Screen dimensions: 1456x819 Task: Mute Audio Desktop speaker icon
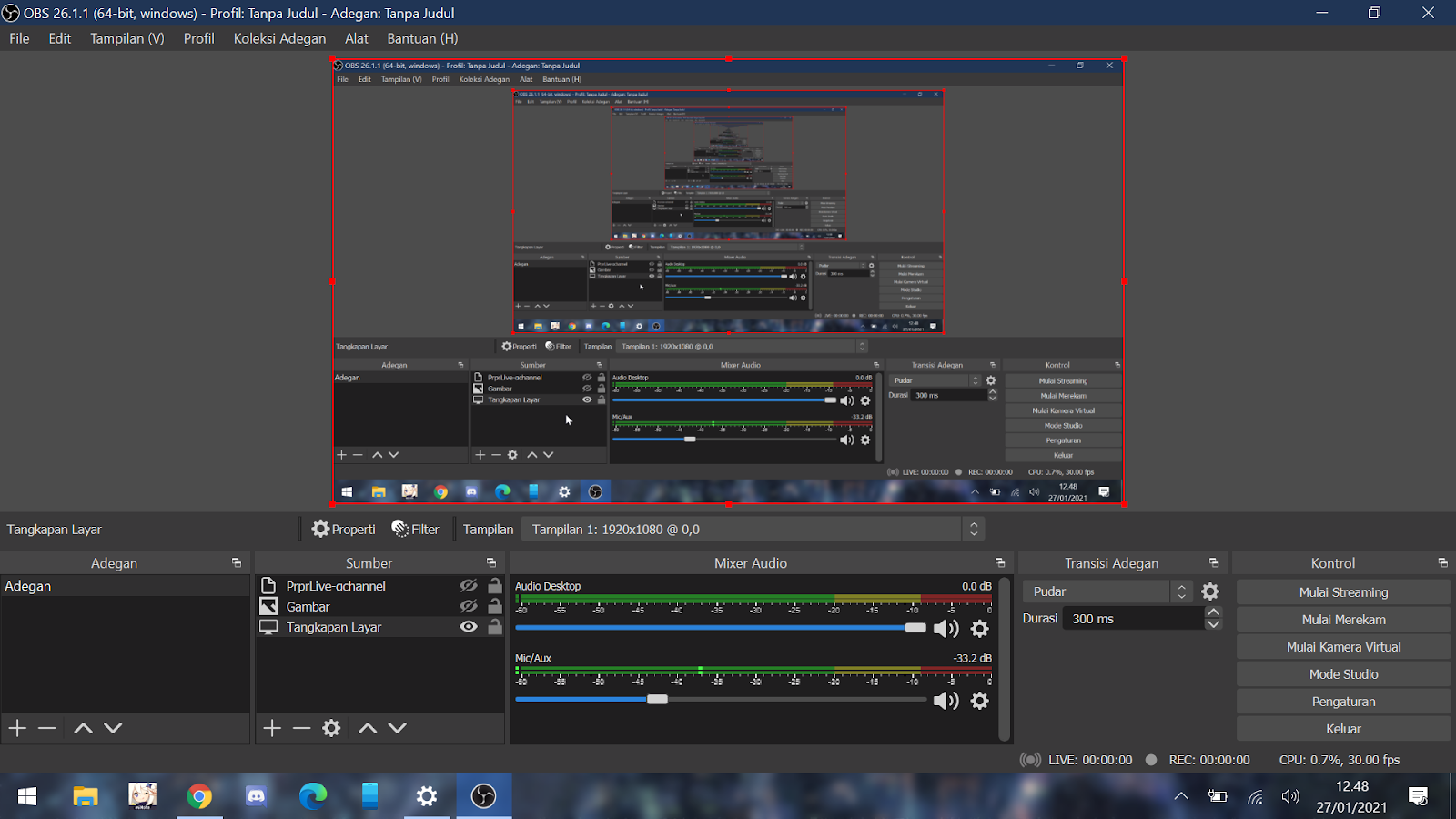coord(946,628)
